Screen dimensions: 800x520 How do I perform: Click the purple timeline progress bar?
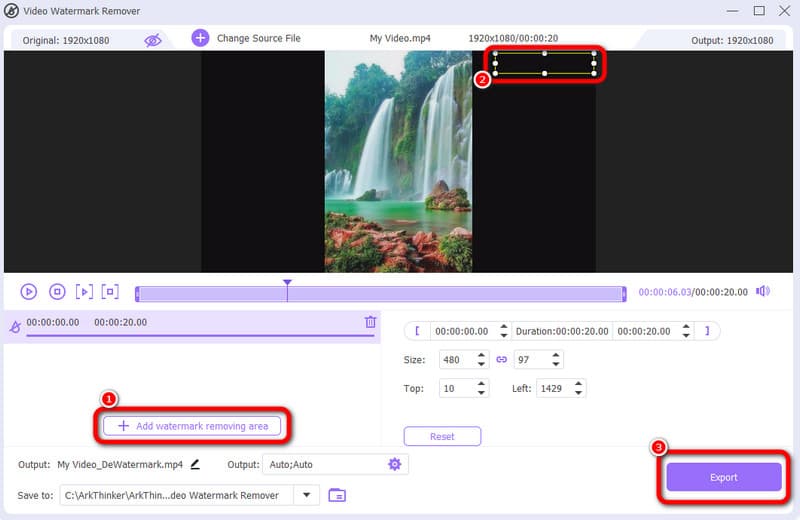tap(381, 294)
